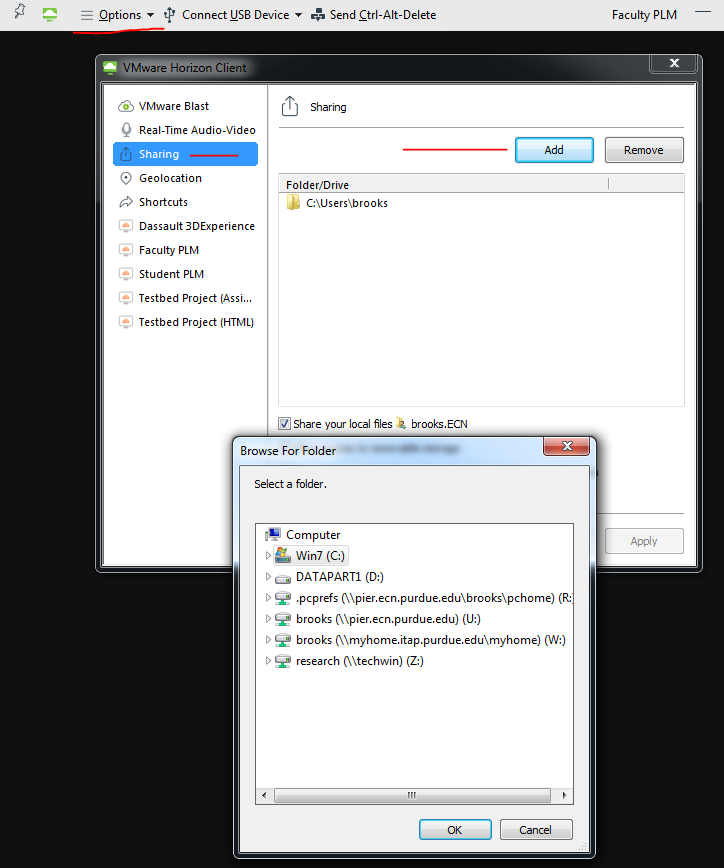Click the C:\Users\brooks folder entry
Screen dimensions: 724x868
coord(346,203)
